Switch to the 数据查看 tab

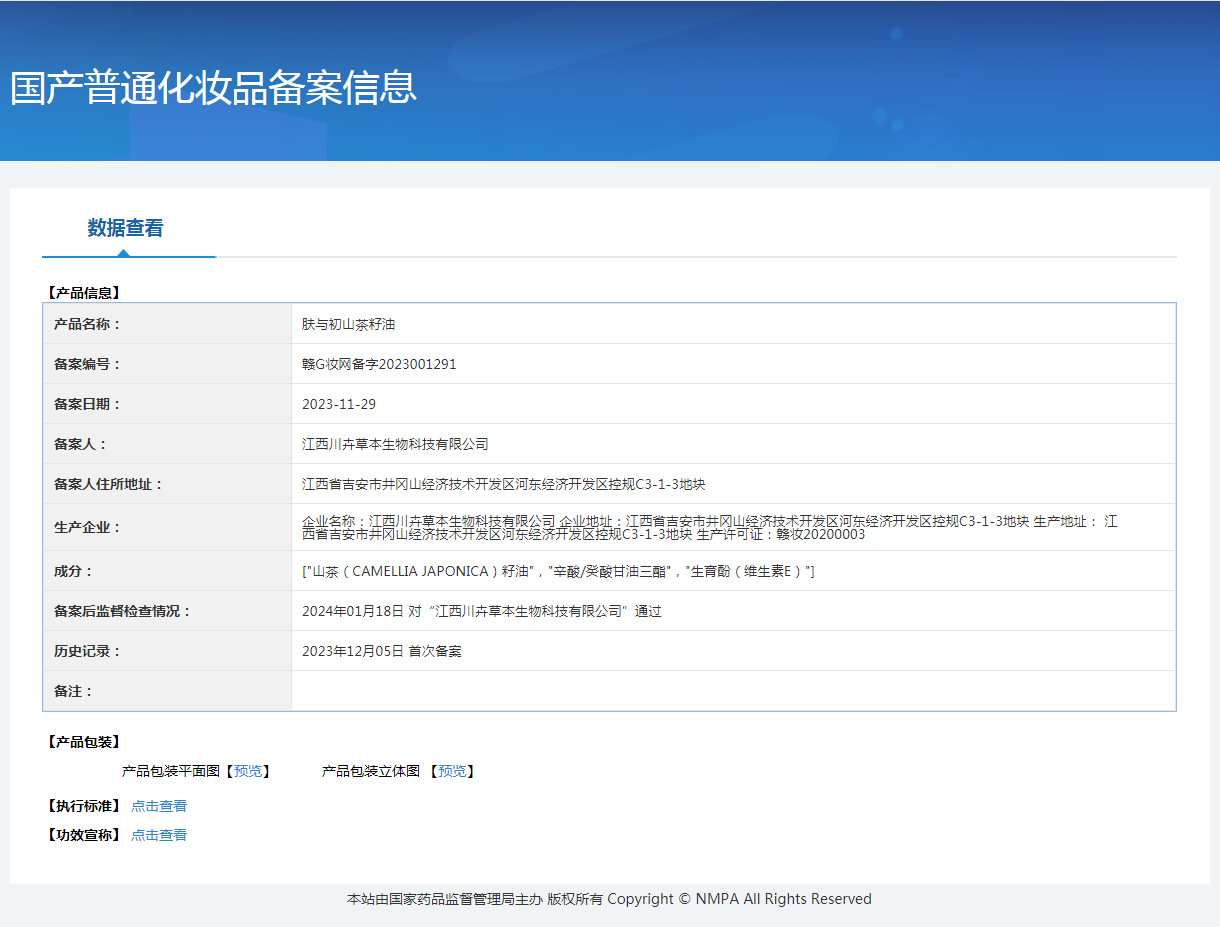point(125,228)
